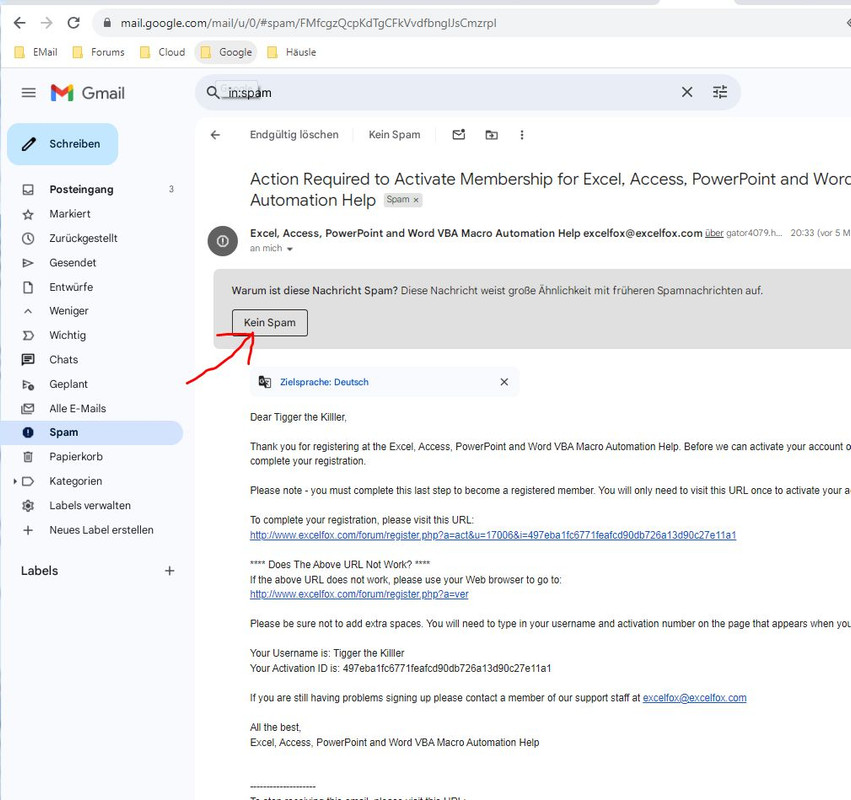Screen dimensions: 851x800
Task: Click the Inbox tray icon beside Posteingang
Action: pos(28,189)
